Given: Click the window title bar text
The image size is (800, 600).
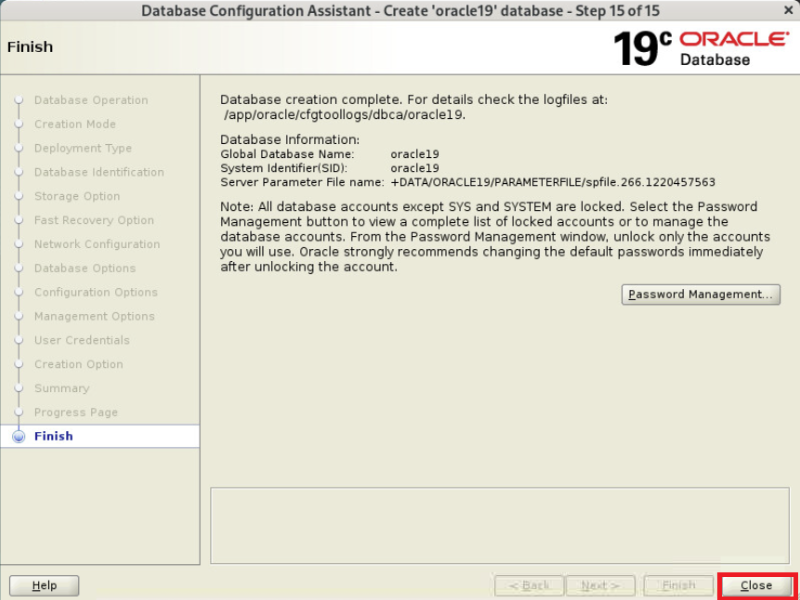Looking at the screenshot, I should tap(401, 10).
